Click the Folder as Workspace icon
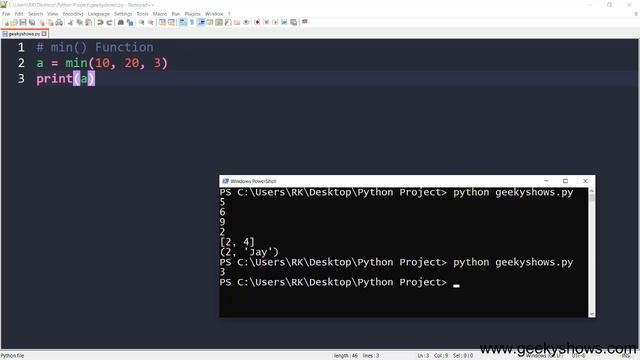640x360 pixels. [x=237, y=22]
